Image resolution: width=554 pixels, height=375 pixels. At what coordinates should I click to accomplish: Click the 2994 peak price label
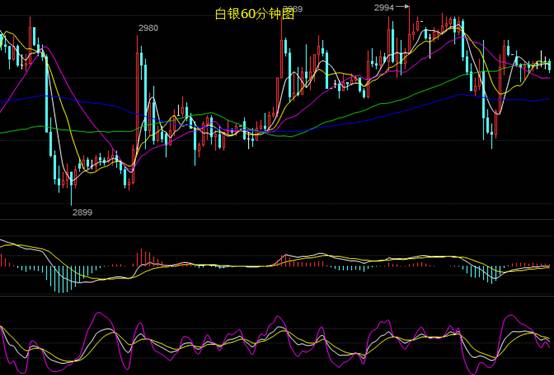point(384,8)
